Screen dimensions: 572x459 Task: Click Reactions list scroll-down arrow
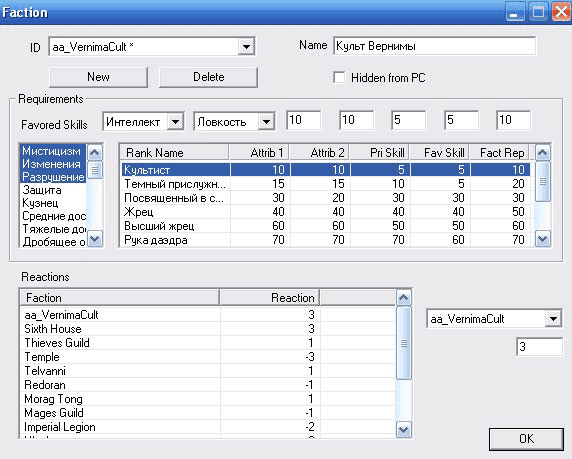click(x=403, y=429)
